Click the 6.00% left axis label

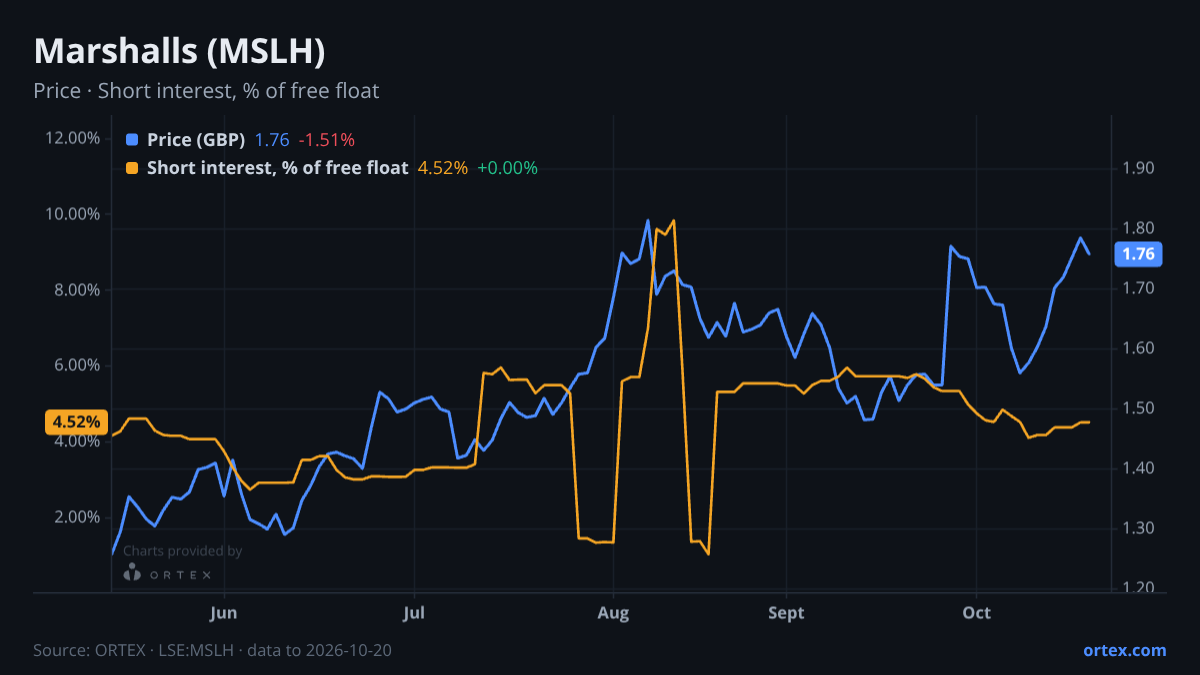[76, 365]
